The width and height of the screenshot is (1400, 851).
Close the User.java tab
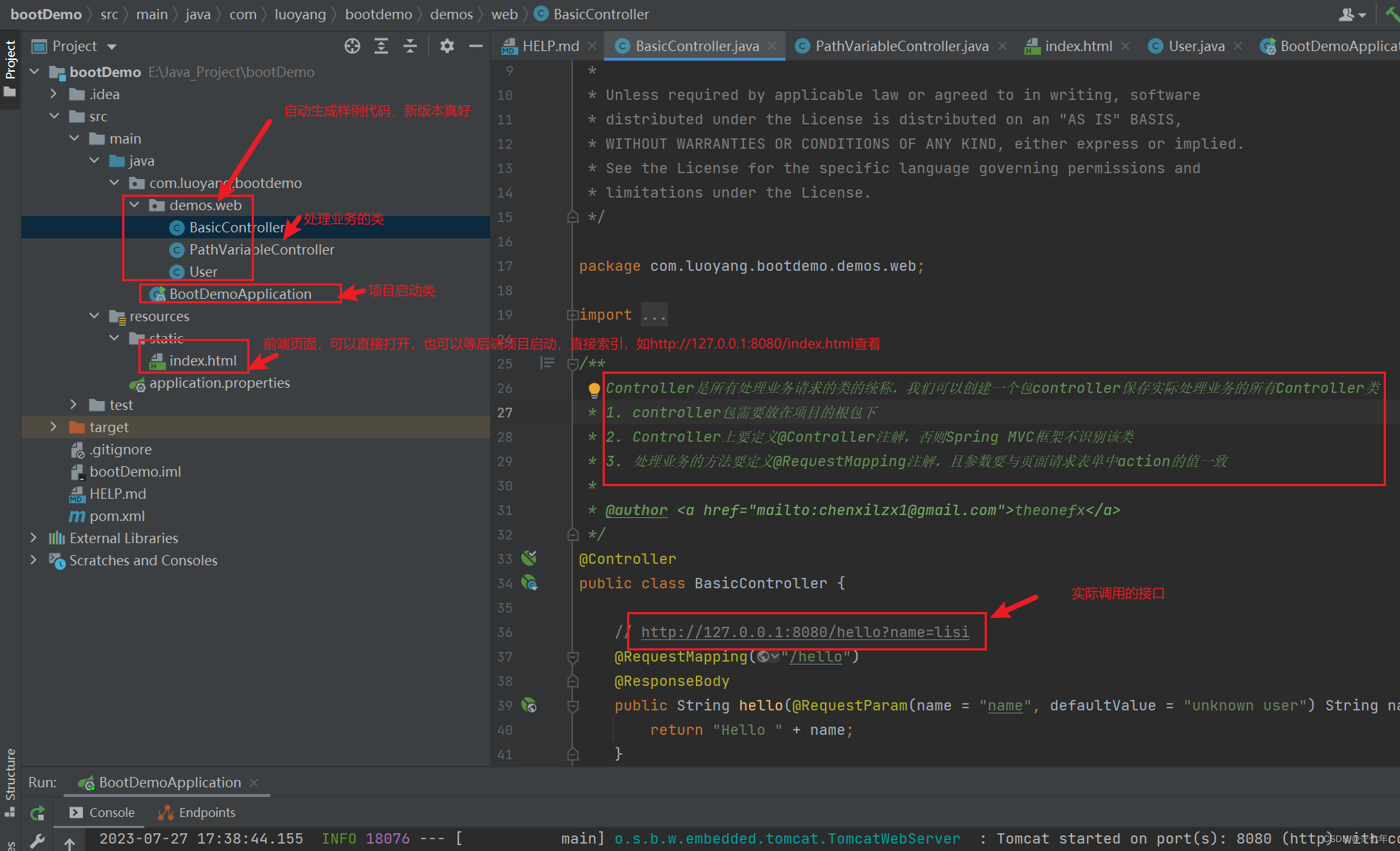(x=1238, y=46)
